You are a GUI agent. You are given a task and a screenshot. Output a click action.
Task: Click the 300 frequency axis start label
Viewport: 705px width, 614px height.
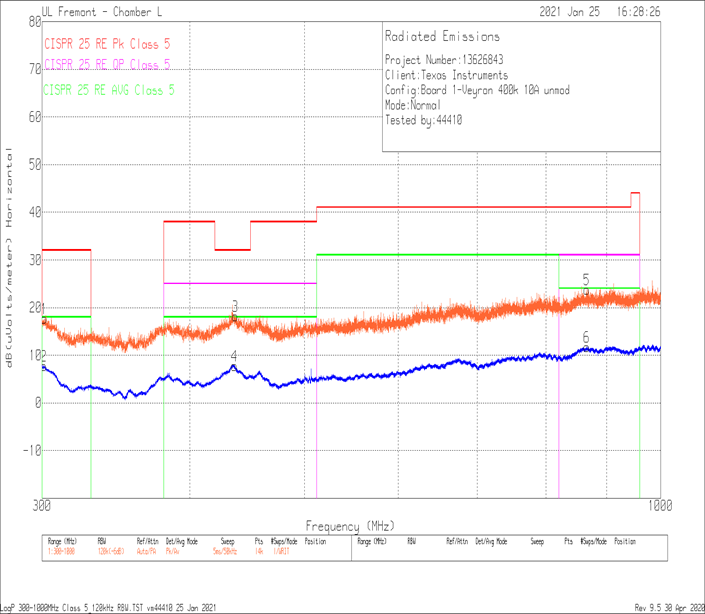pos(42,507)
